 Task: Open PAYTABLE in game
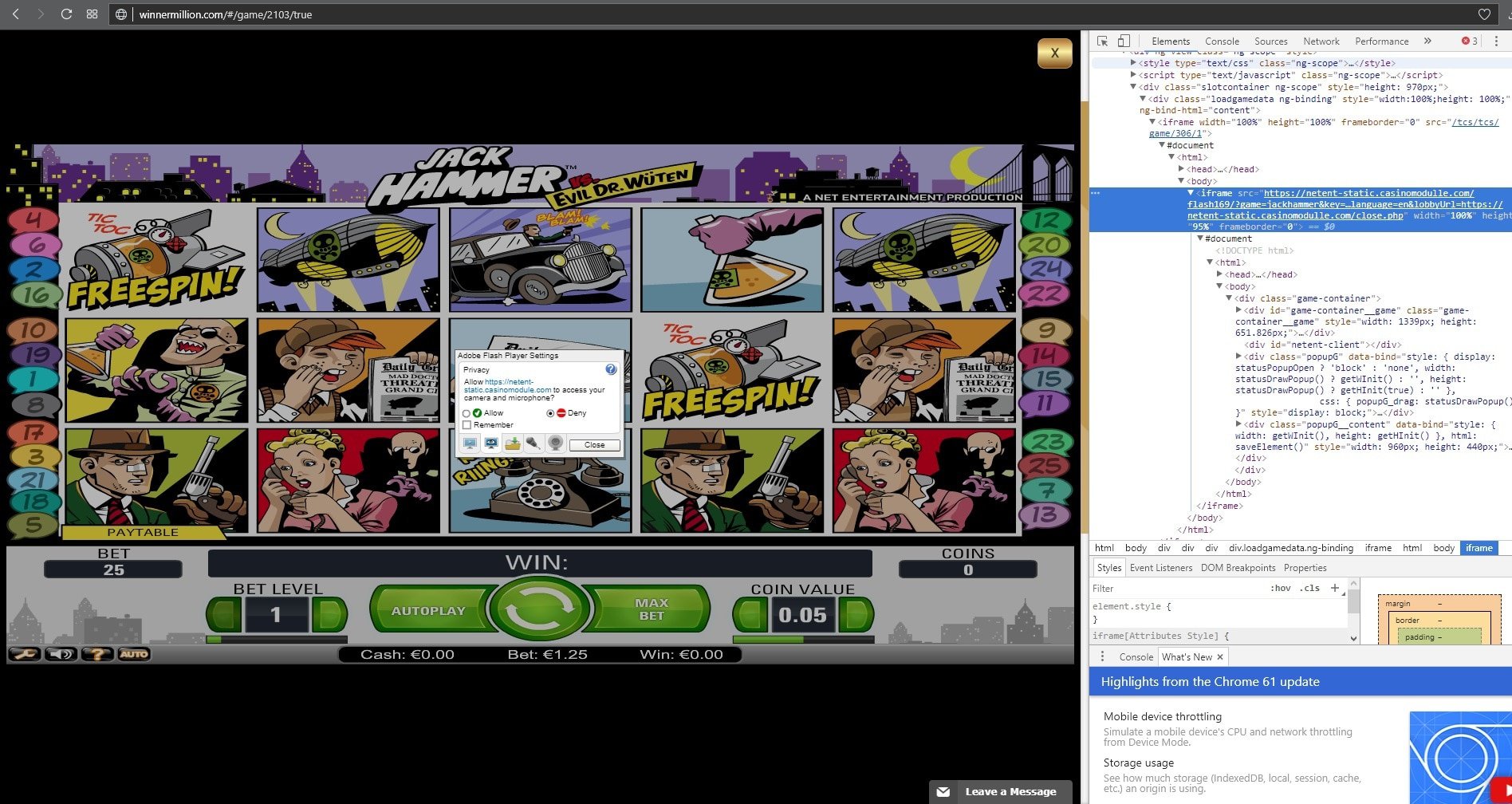coord(143,532)
